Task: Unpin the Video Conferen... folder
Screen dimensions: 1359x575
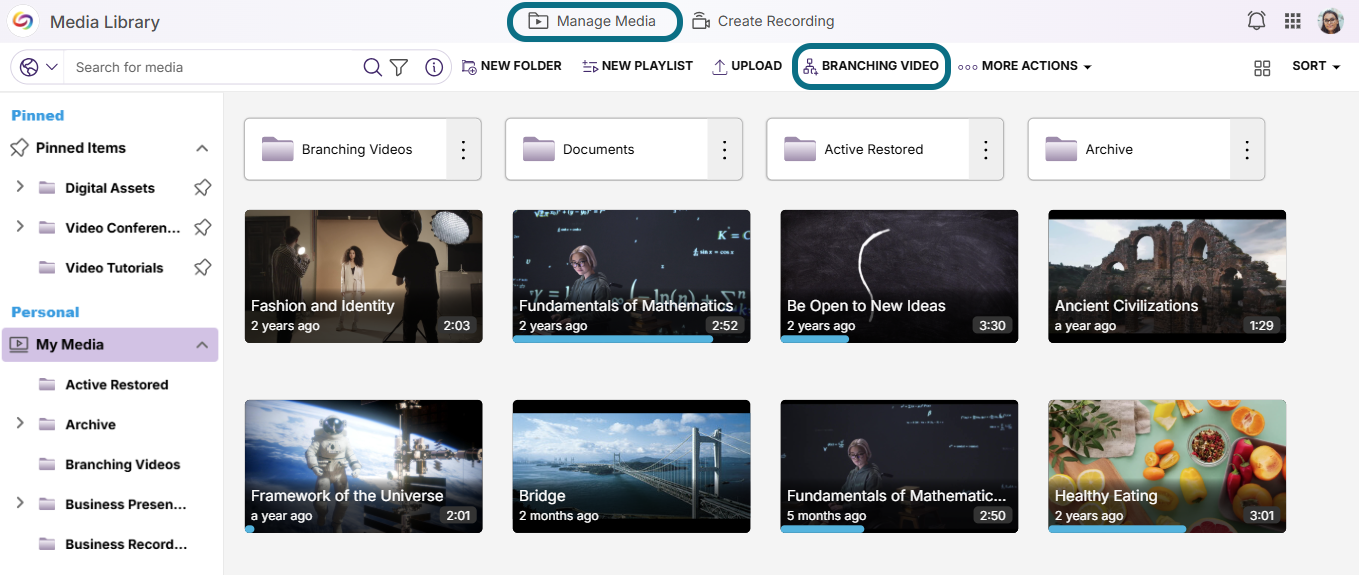Action: [202, 228]
